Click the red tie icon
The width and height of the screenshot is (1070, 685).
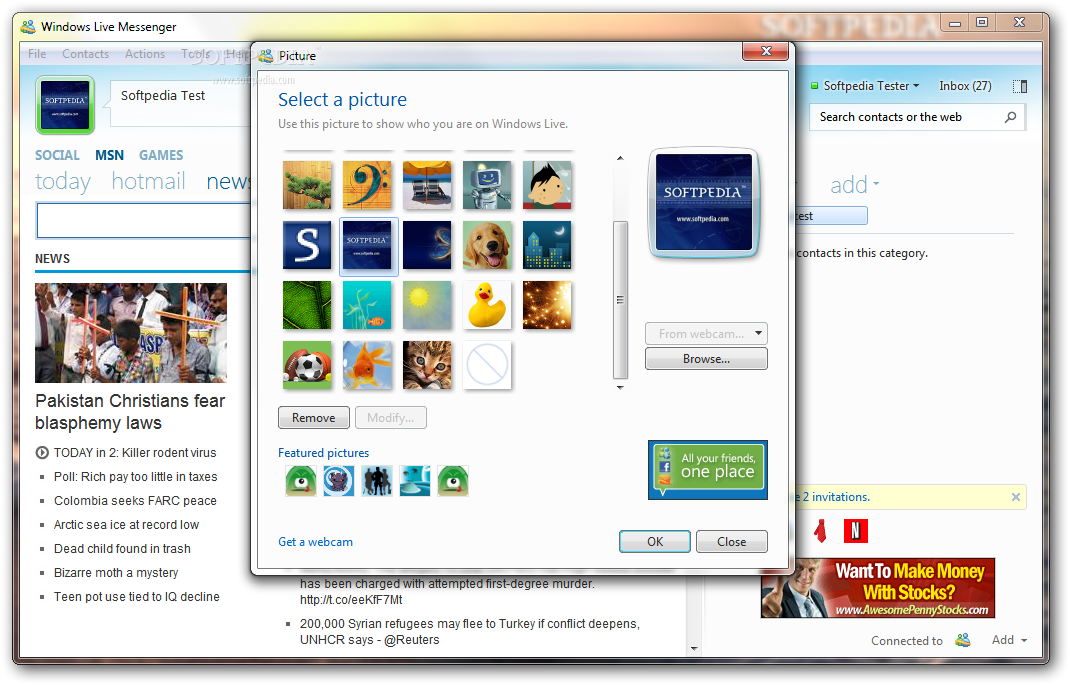[820, 531]
